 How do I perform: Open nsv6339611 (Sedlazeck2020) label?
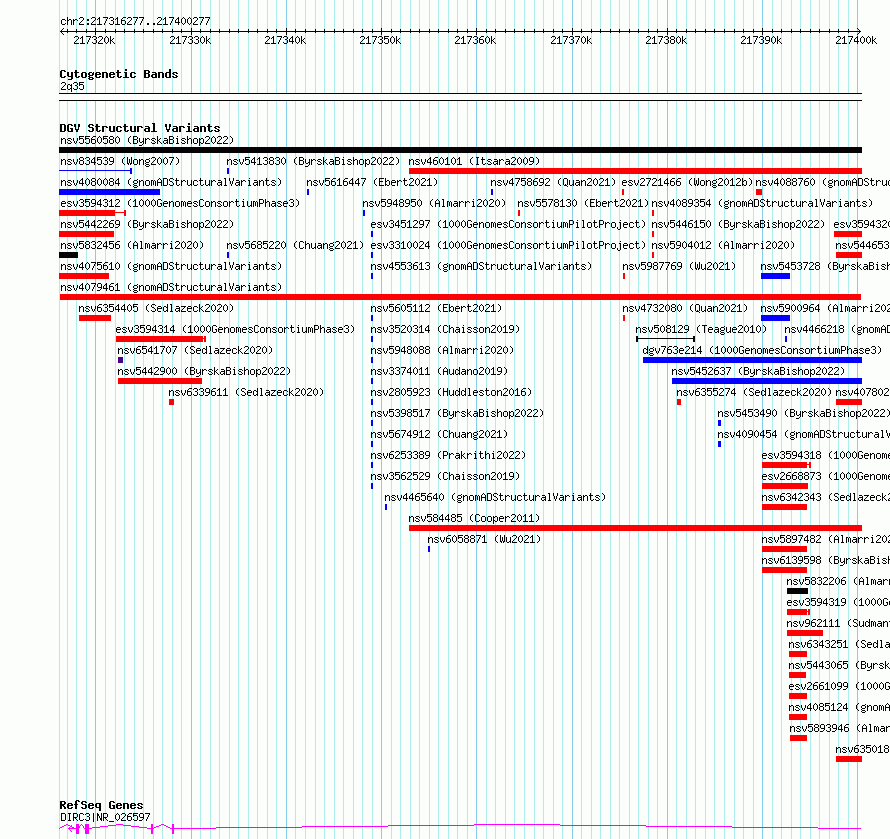(x=246, y=392)
